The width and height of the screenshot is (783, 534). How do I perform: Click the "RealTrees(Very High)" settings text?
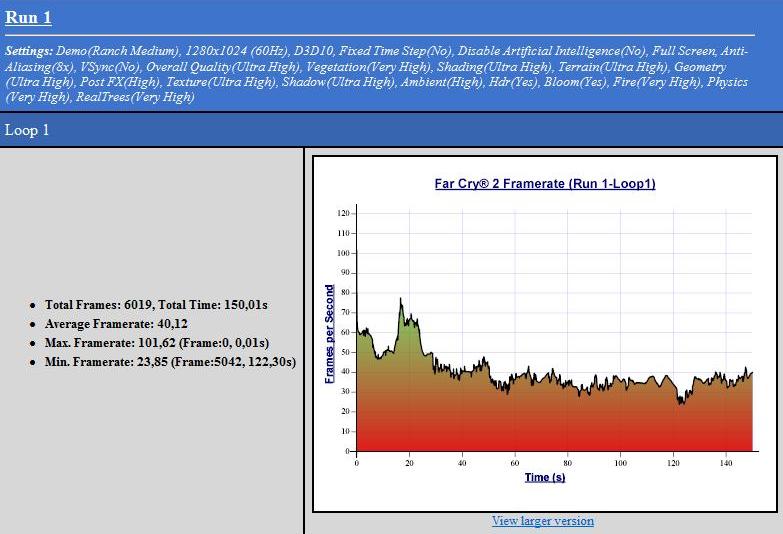click(x=135, y=97)
